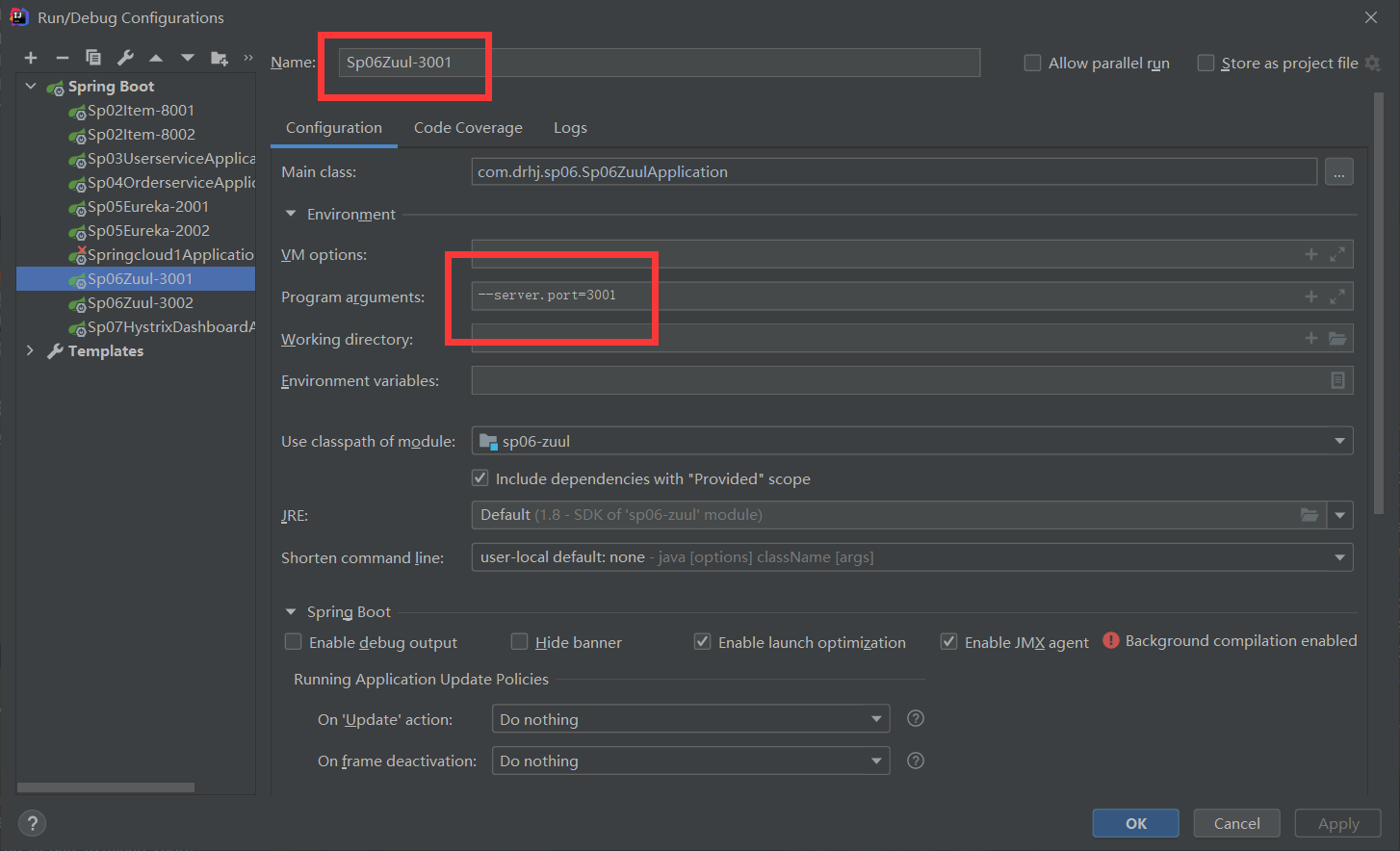Expand the Templates tree node

tap(30, 350)
